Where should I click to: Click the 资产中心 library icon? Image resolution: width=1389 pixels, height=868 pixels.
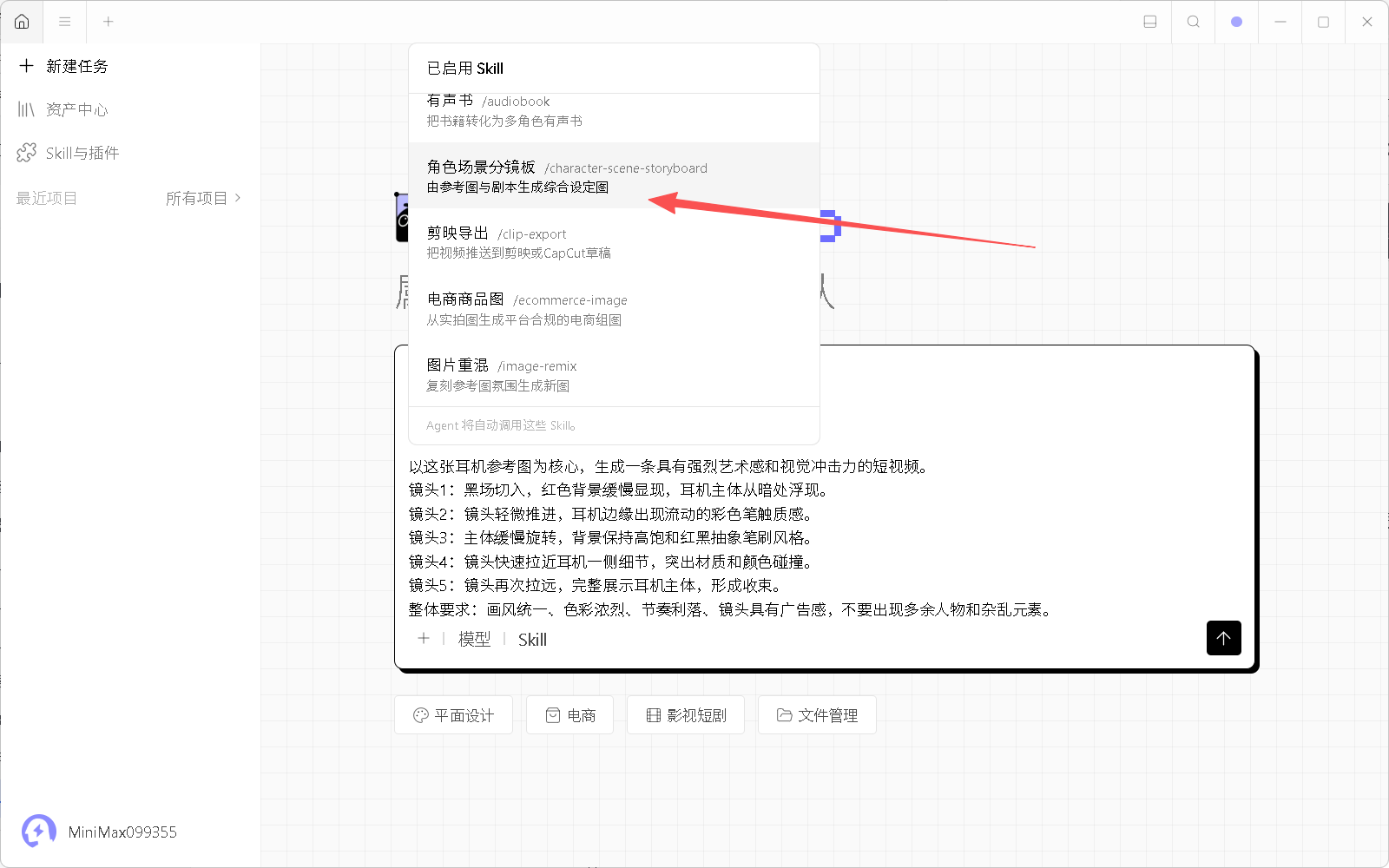(26, 109)
